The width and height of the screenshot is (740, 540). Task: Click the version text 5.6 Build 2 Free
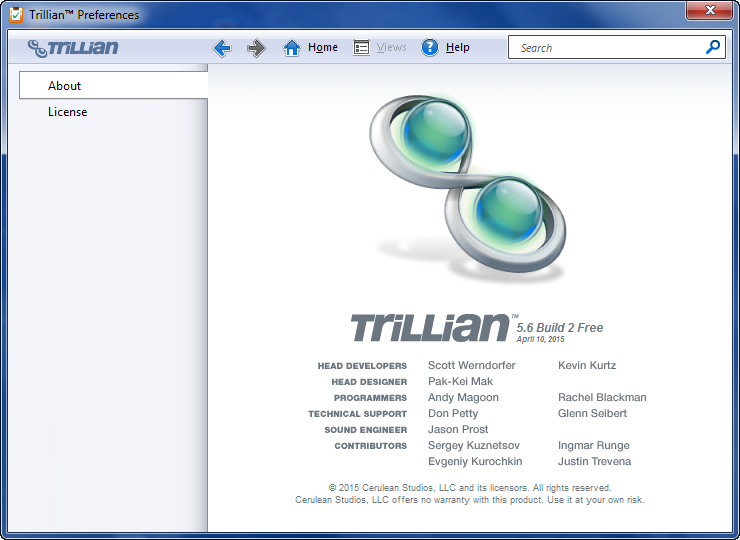coord(560,328)
